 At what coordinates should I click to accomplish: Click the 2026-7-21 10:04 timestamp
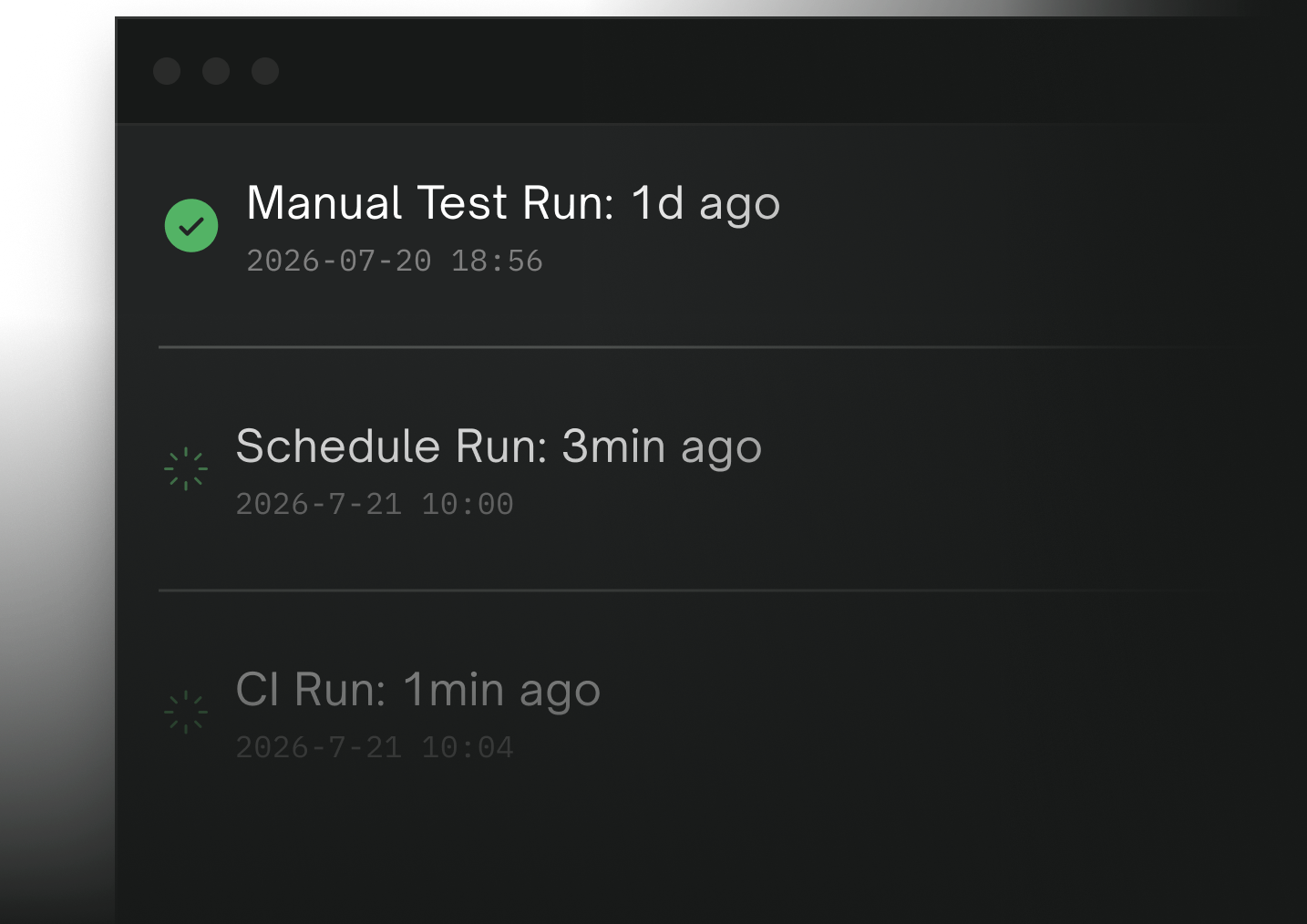375,747
